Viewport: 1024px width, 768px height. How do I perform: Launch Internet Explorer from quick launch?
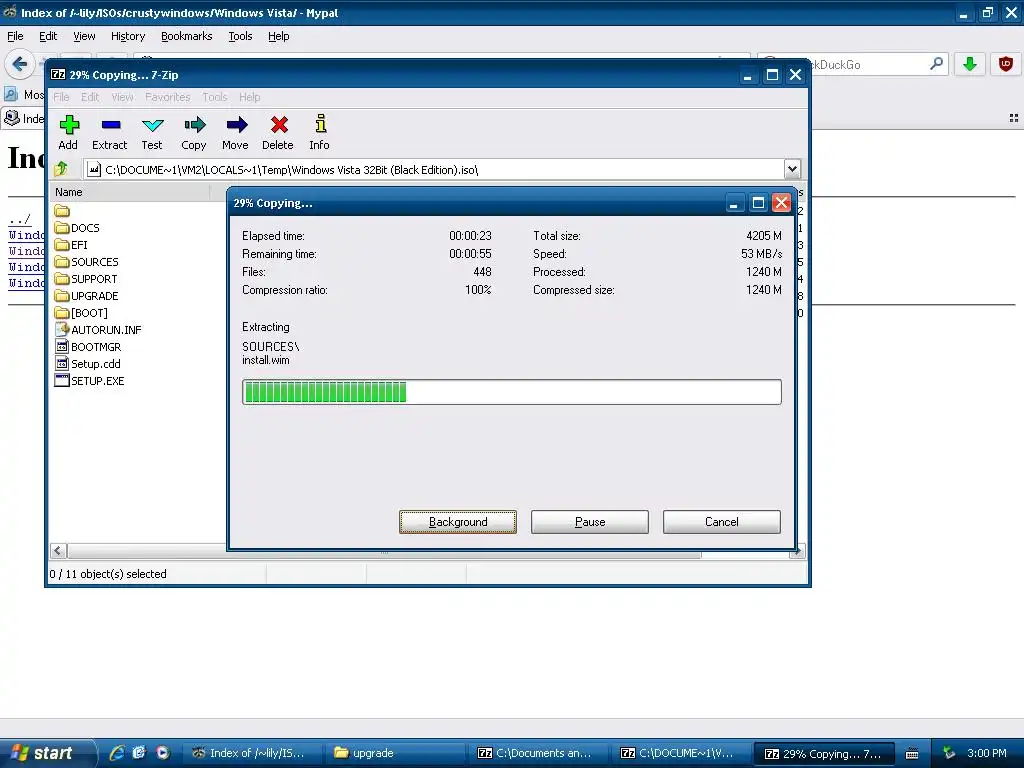pyautogui.click(x=117, y=753)
